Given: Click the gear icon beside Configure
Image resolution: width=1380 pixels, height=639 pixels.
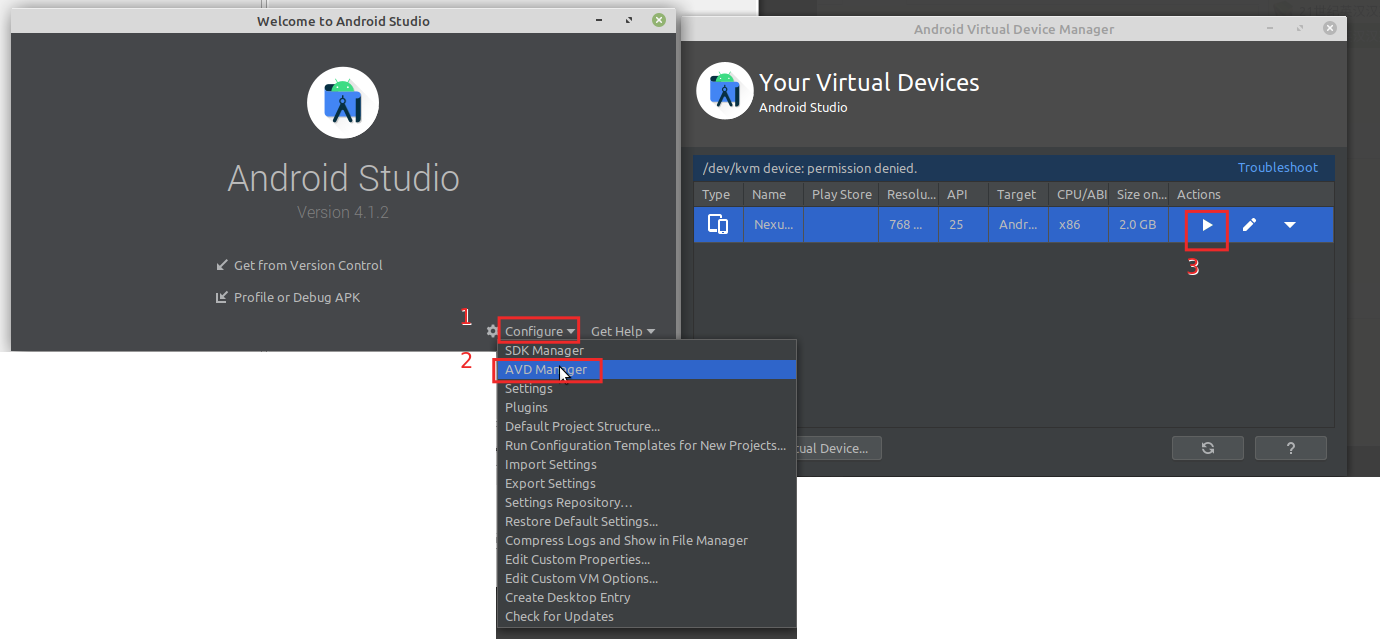Looking at the screenshot, I should (x=492, y=331).
